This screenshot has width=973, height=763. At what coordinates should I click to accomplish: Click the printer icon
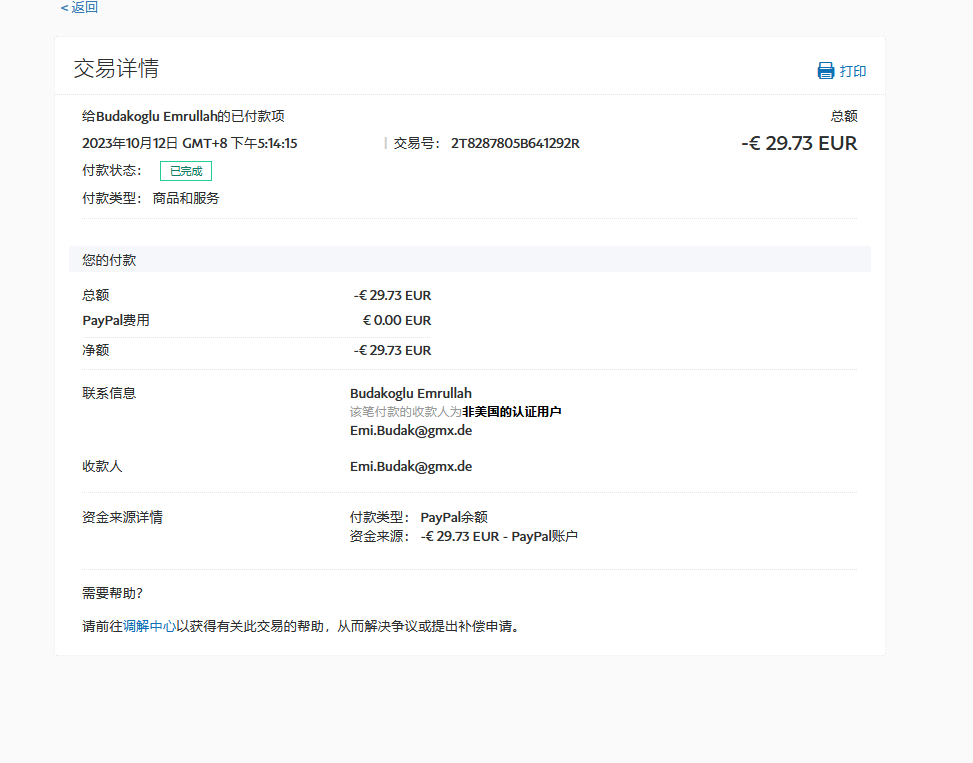(x=826, y=71)
